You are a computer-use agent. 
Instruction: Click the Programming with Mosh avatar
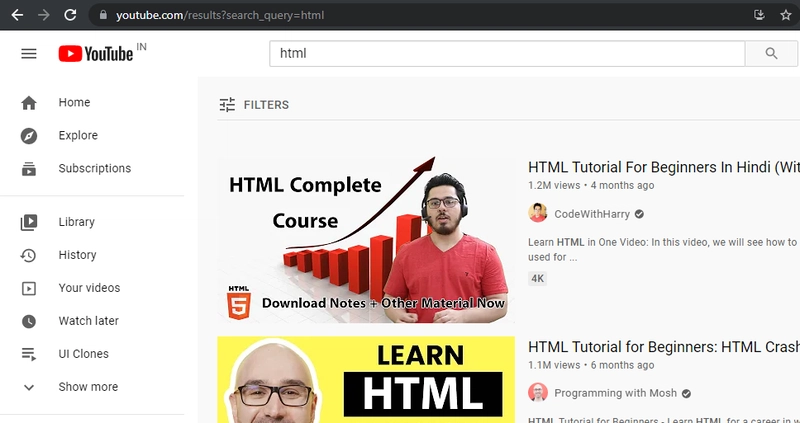538,393
